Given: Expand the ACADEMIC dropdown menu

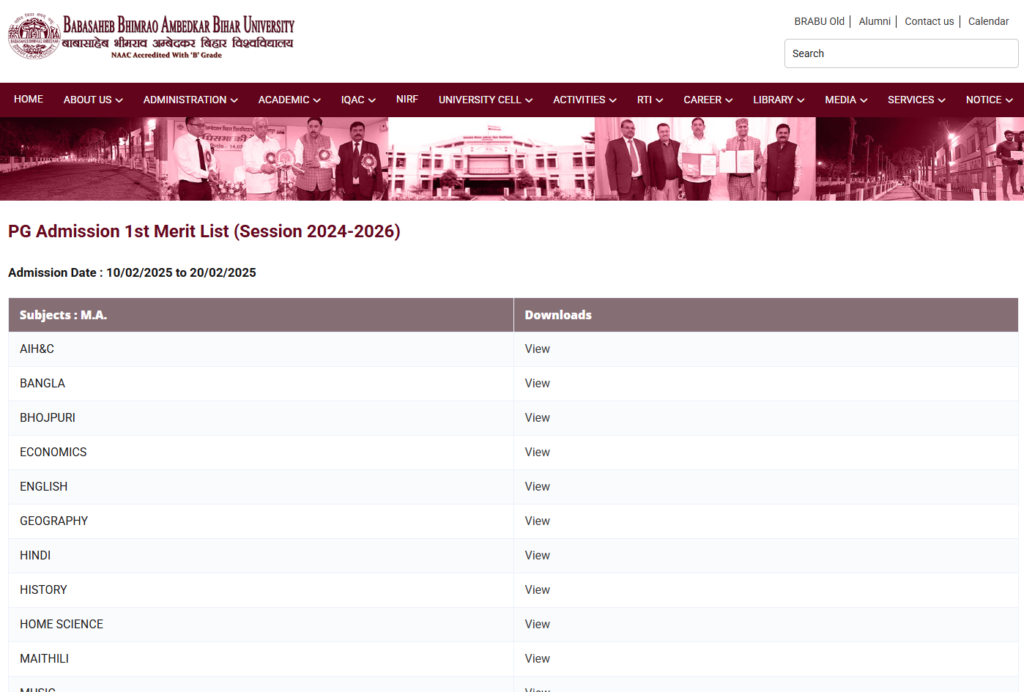Looking at the screenshot, I should click(289, 100).
